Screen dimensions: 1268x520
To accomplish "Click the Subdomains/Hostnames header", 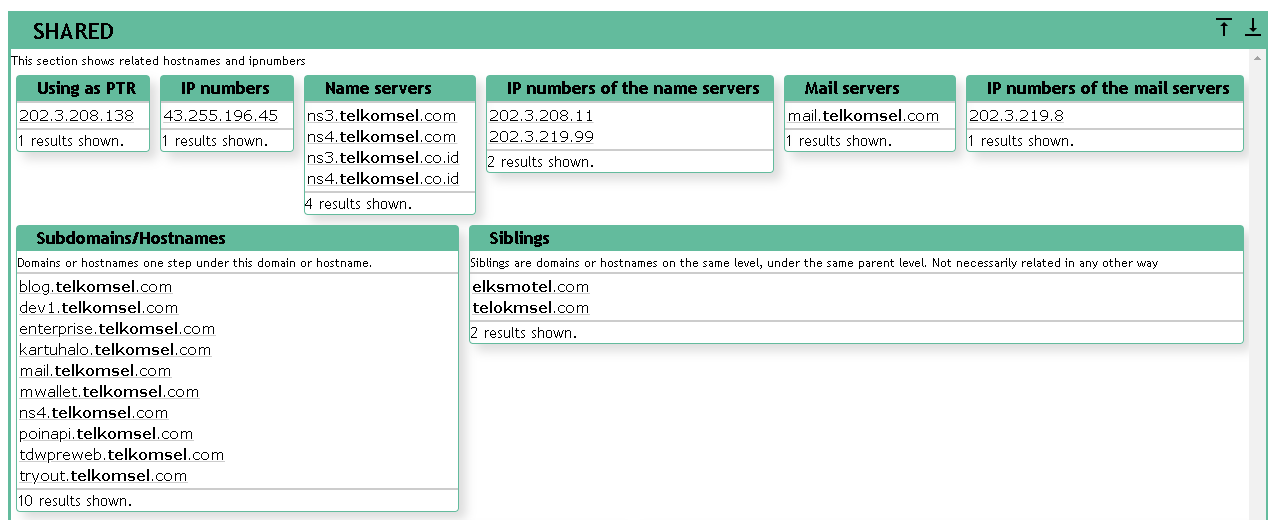I will (238, 238).
